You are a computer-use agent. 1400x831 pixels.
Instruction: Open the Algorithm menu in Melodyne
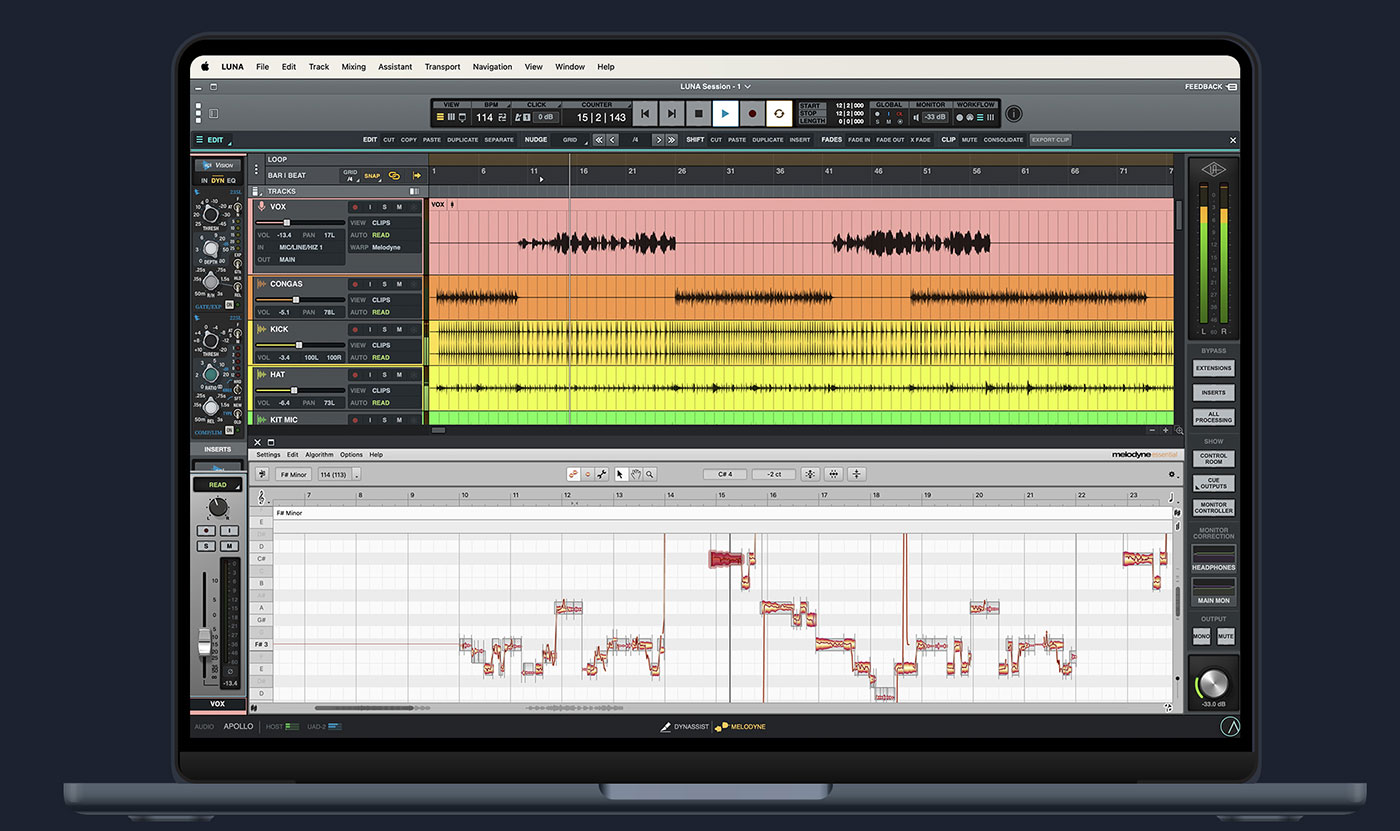click(x=319, y=455)
